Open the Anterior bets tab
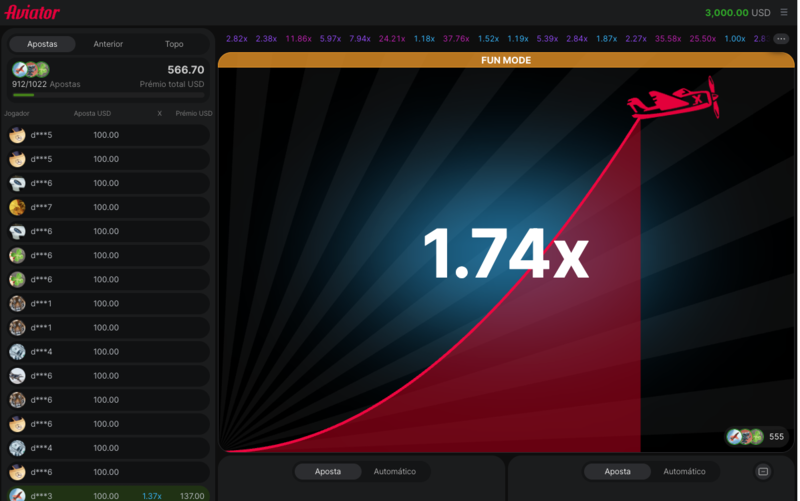Viewport: 800px width, 501px height. pyautogui.click(x=108, y=44)
